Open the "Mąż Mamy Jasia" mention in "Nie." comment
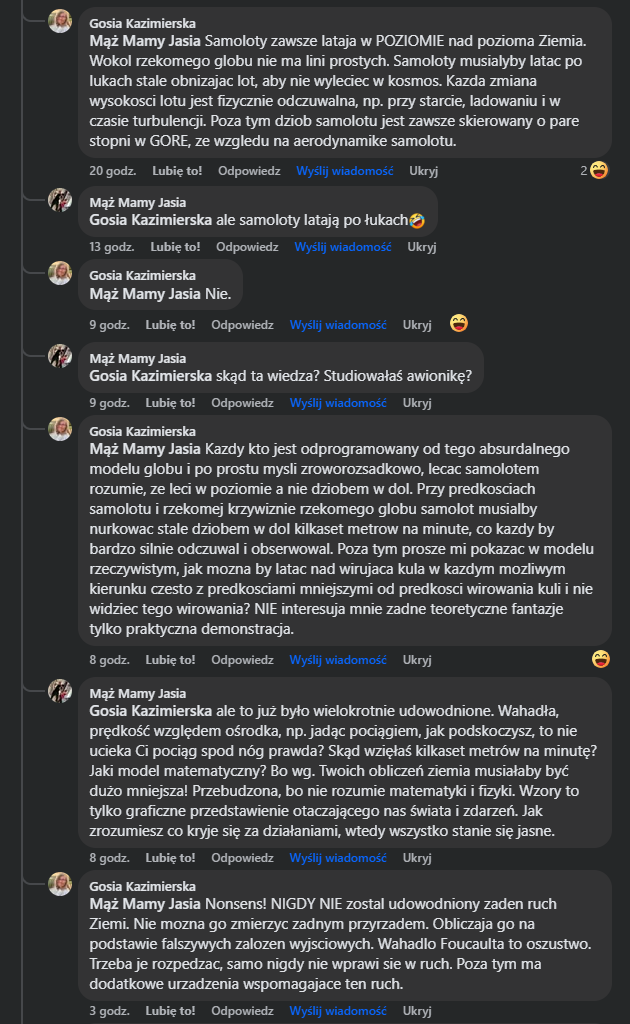Screen dimensions: 630x1024 click(145, 294)
